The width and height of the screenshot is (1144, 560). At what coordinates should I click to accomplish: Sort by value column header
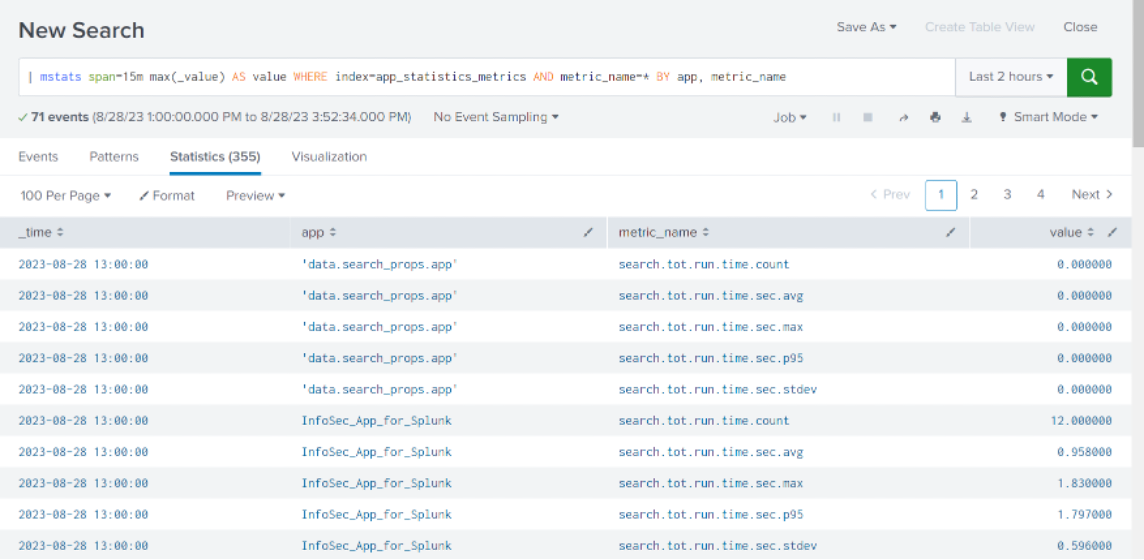[x=1072, y=233]
